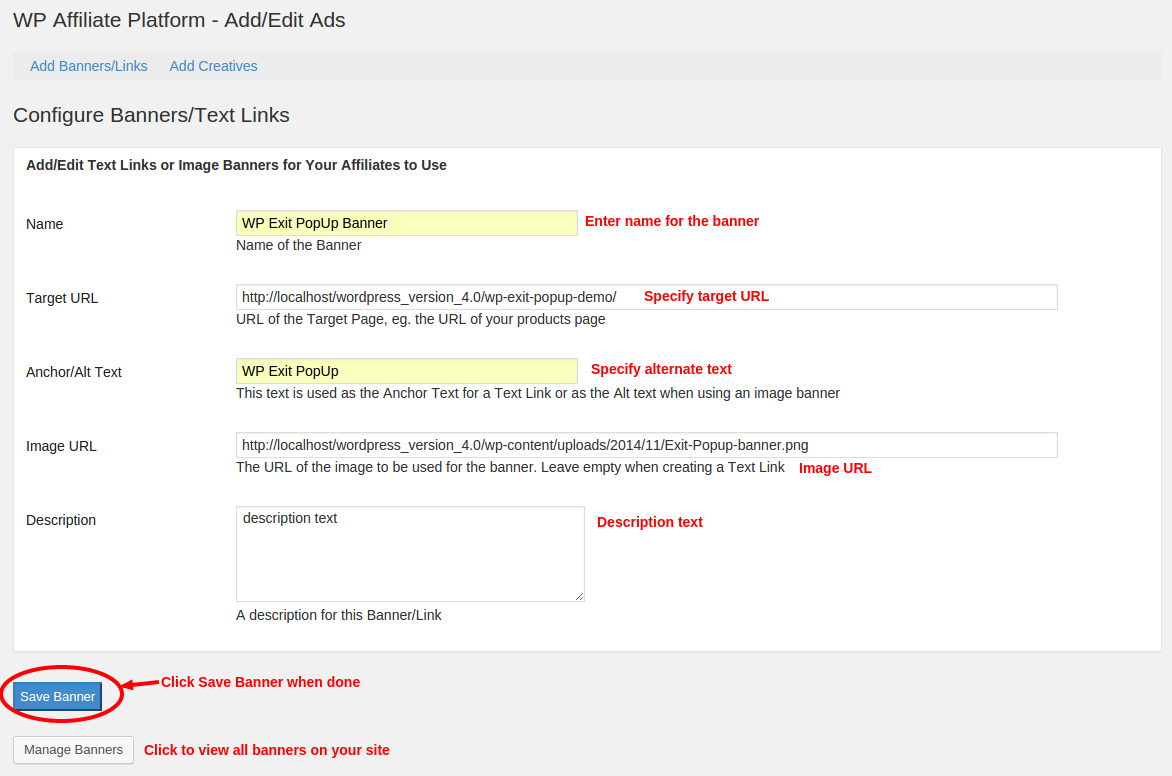Click inside the Name field

click(x=405, y=222)
